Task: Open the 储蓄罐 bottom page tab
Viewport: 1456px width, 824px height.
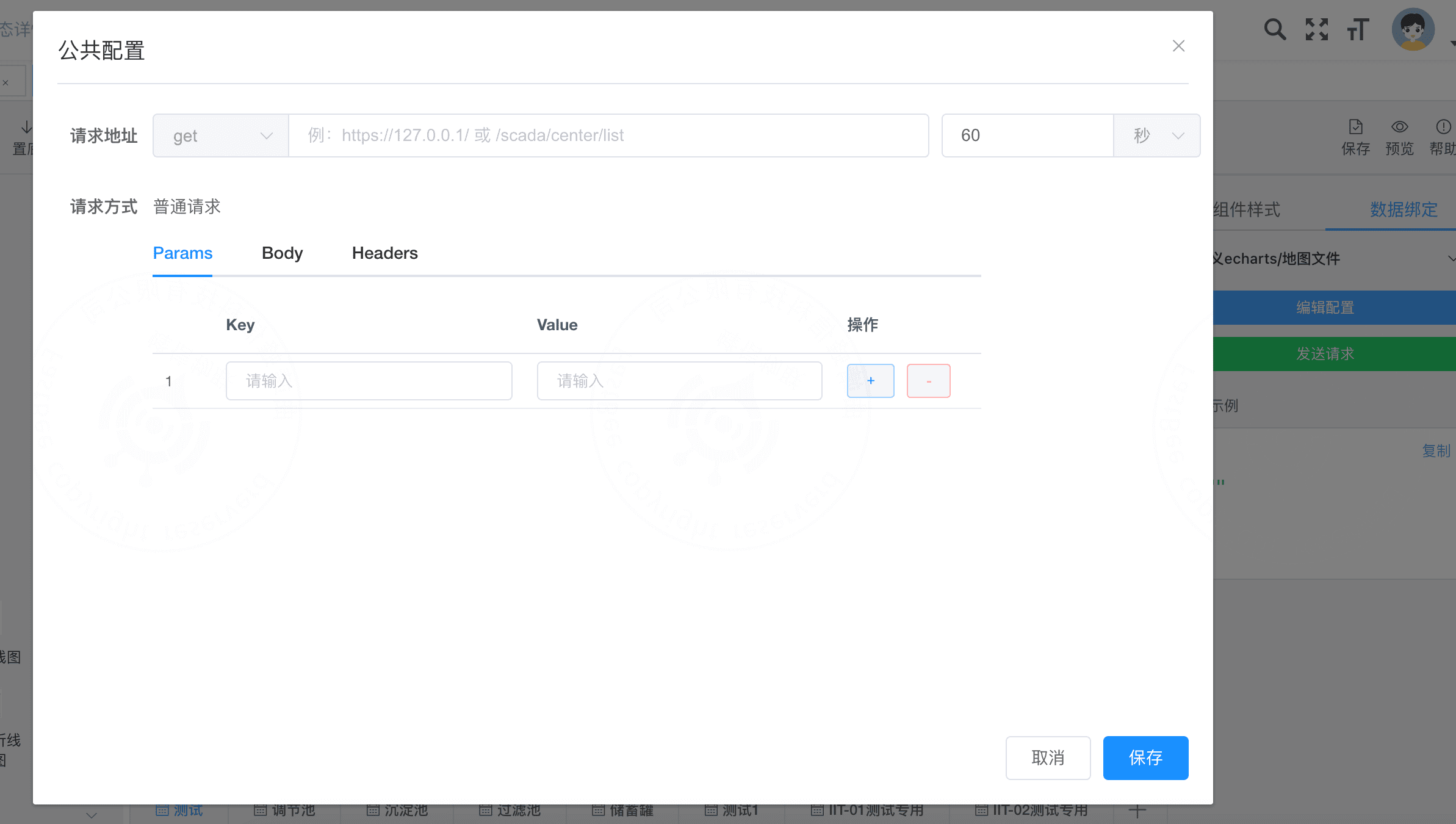Action: (622, 811)
